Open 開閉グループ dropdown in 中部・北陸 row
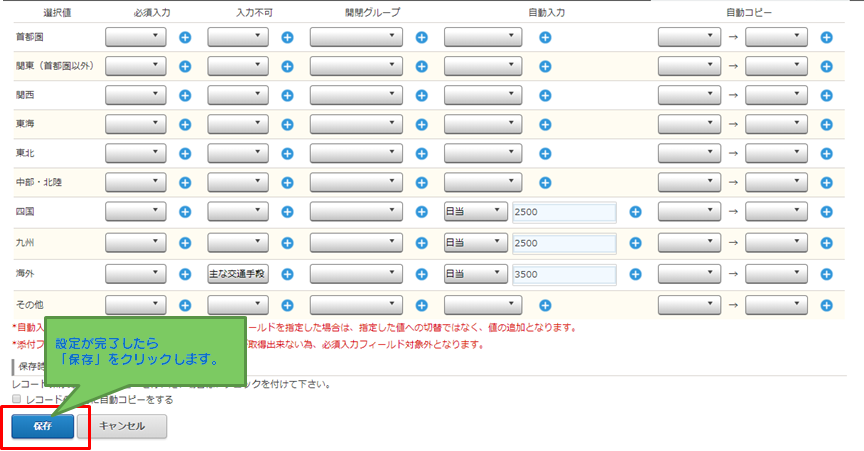 tap(356, 182)
